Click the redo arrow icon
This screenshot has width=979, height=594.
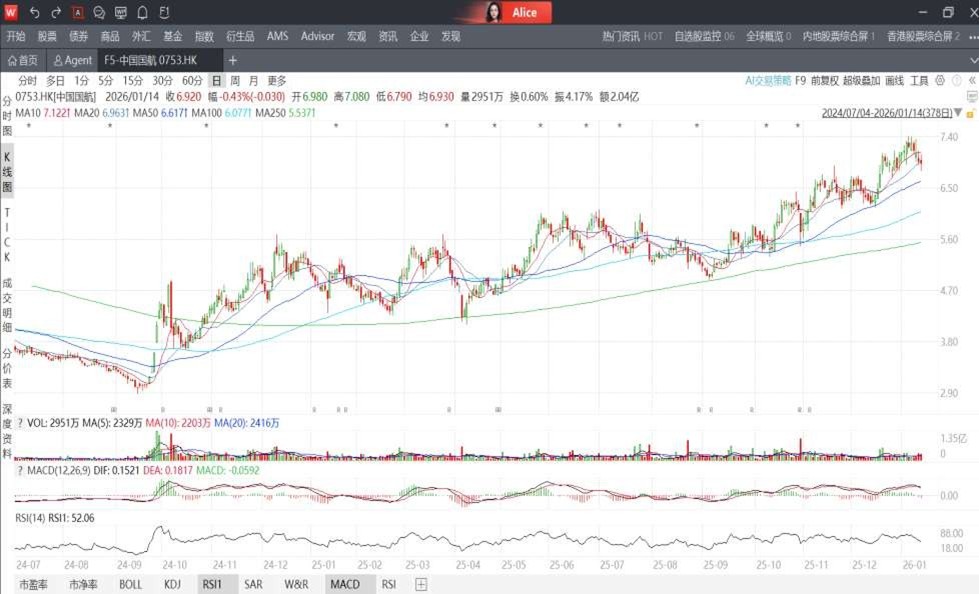click(56, 13)
